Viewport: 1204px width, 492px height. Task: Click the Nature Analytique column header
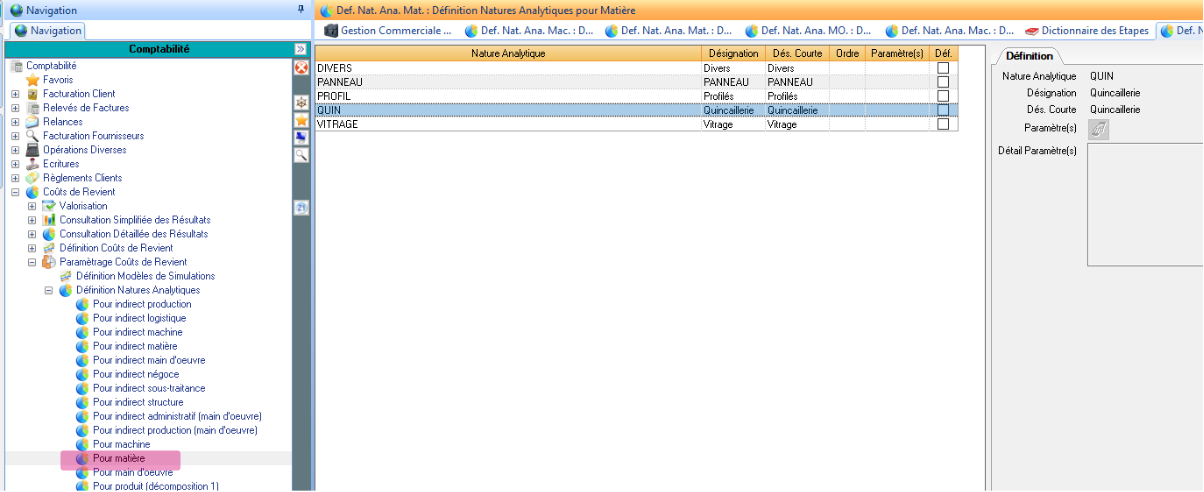pyautogui.click(x=507, y=53)
